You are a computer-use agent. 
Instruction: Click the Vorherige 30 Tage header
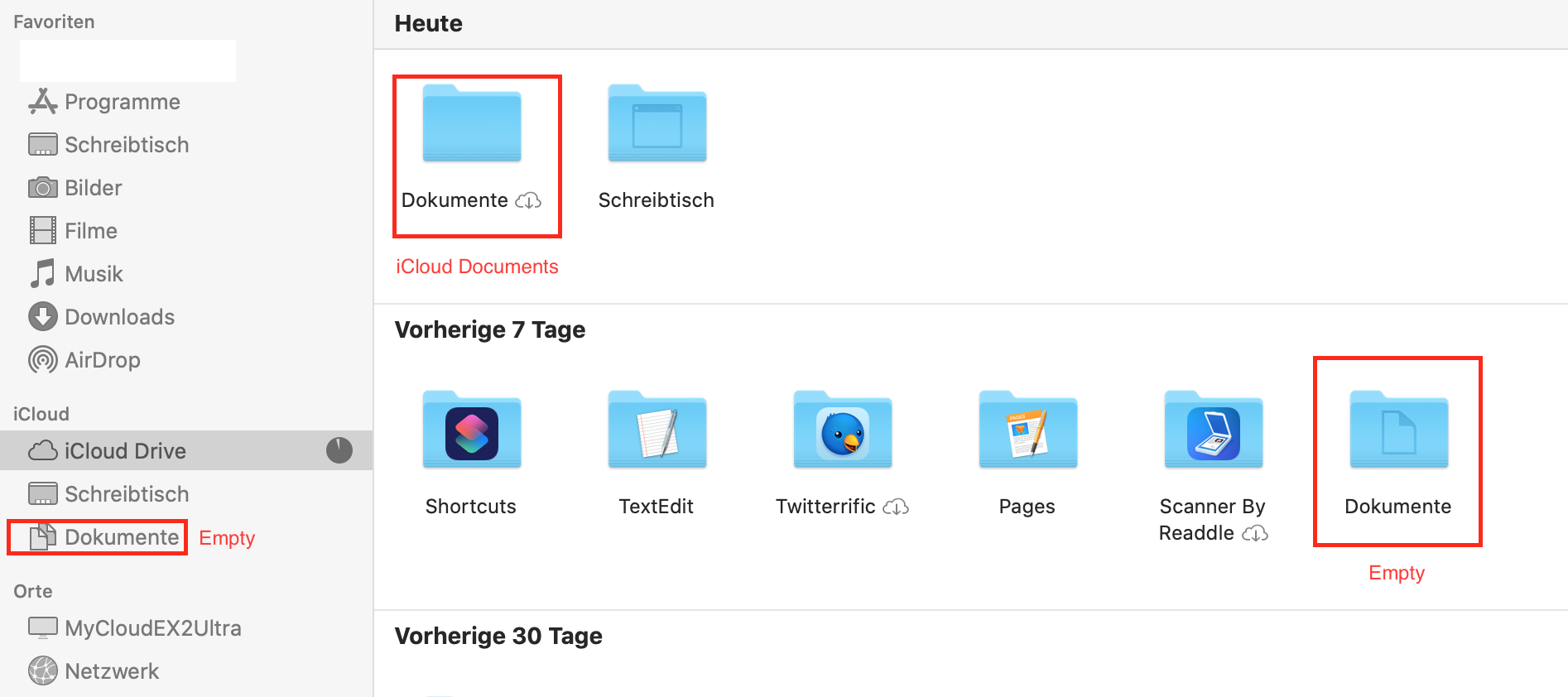498,636
